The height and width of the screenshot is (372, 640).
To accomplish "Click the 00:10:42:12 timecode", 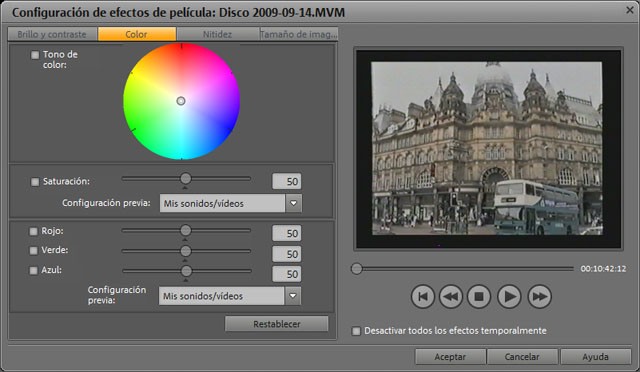I will click(603, 269).
